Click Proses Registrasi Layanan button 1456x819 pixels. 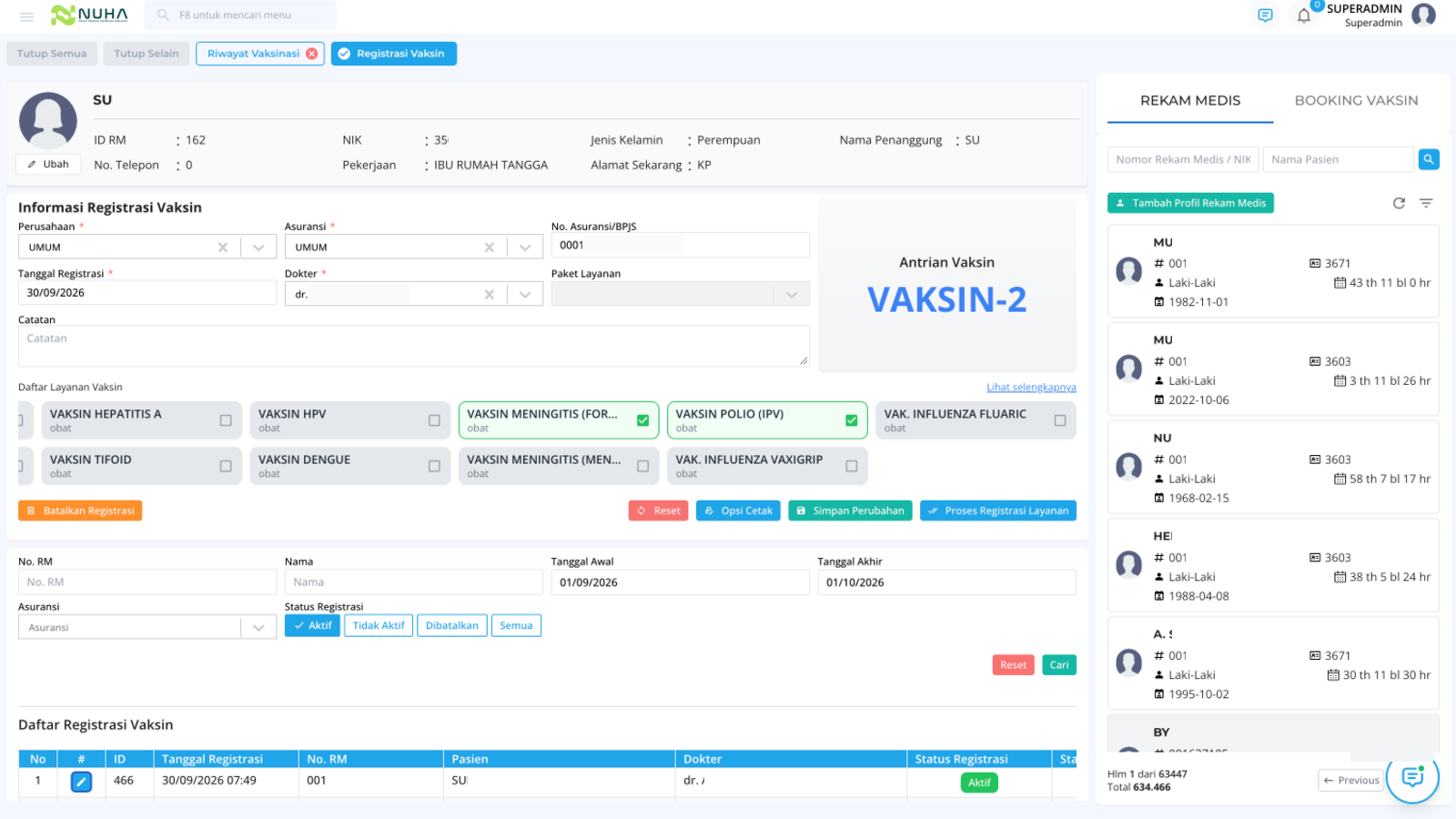pyautogui.click(x=997, y=511)
